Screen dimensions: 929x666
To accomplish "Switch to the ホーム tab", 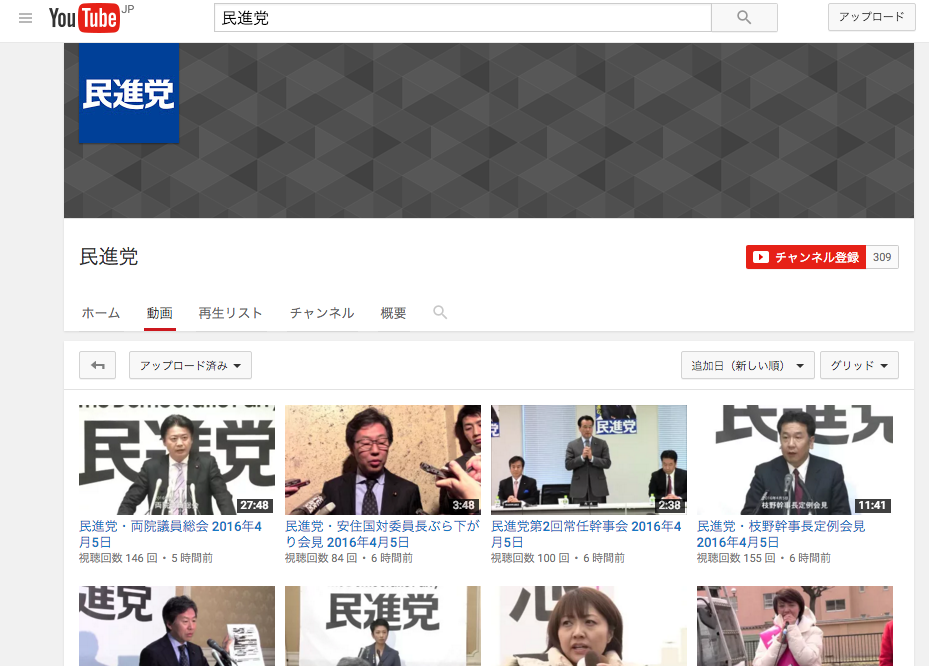I will click(x=101, y=313).
